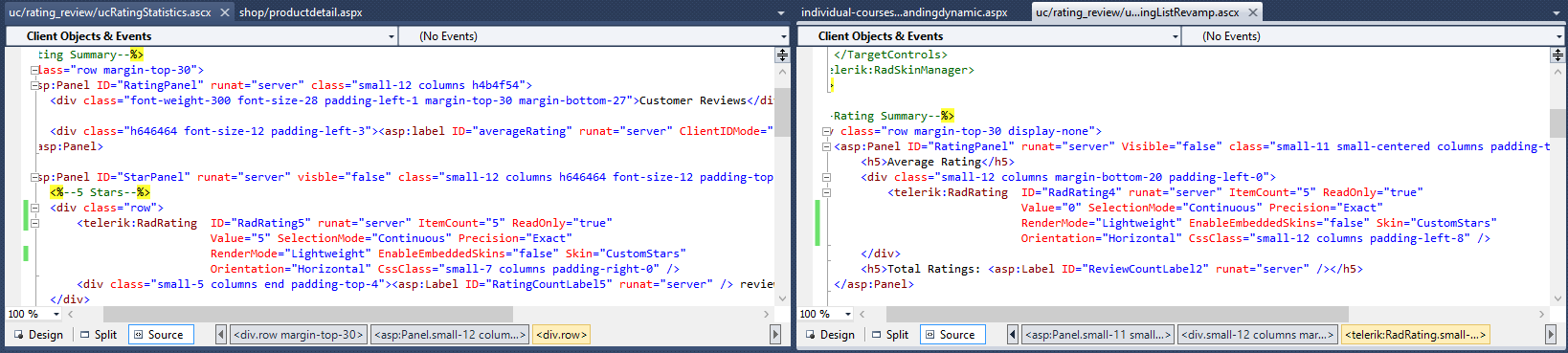Collapse the margin-bottom-20 padding-left-0 div block

point(826,177)
